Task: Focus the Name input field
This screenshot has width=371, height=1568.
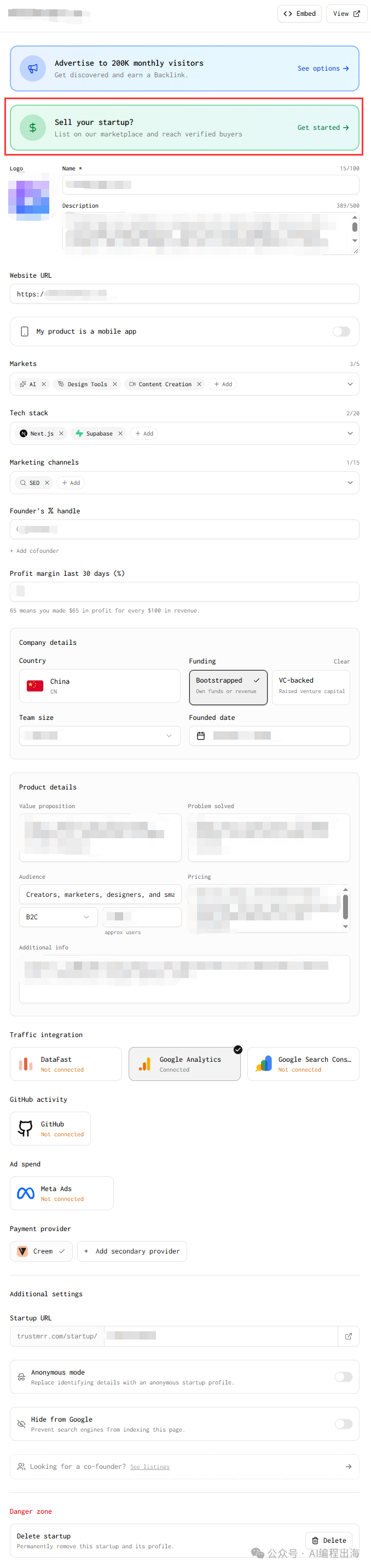Action: point(211,185)
